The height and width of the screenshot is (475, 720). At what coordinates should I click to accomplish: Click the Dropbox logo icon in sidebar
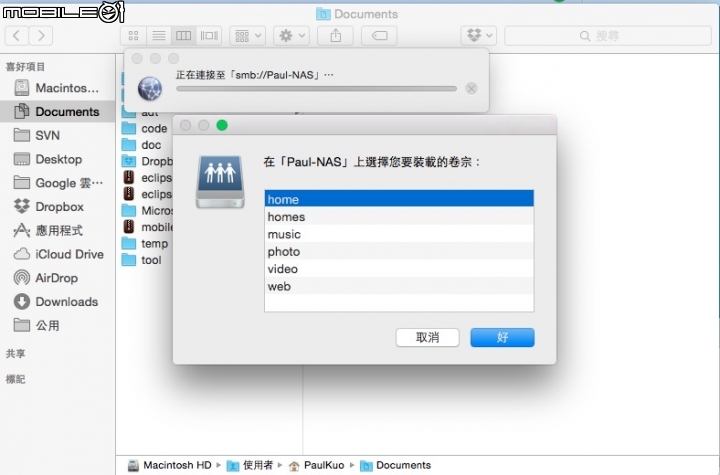[22, 206]
